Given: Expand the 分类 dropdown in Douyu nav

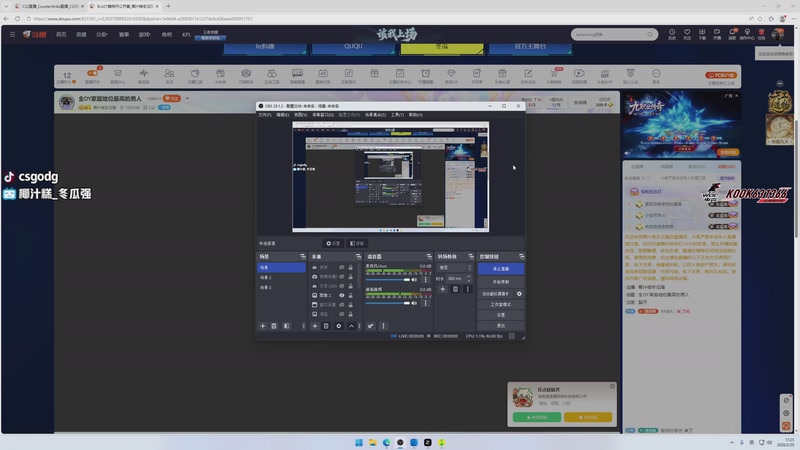Looking at the screenshot, I should 102,35.
